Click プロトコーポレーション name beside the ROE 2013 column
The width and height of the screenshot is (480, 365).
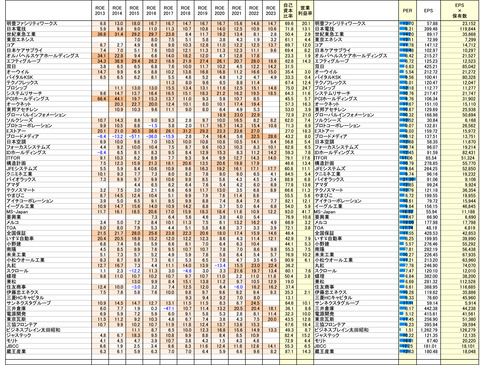29,126
